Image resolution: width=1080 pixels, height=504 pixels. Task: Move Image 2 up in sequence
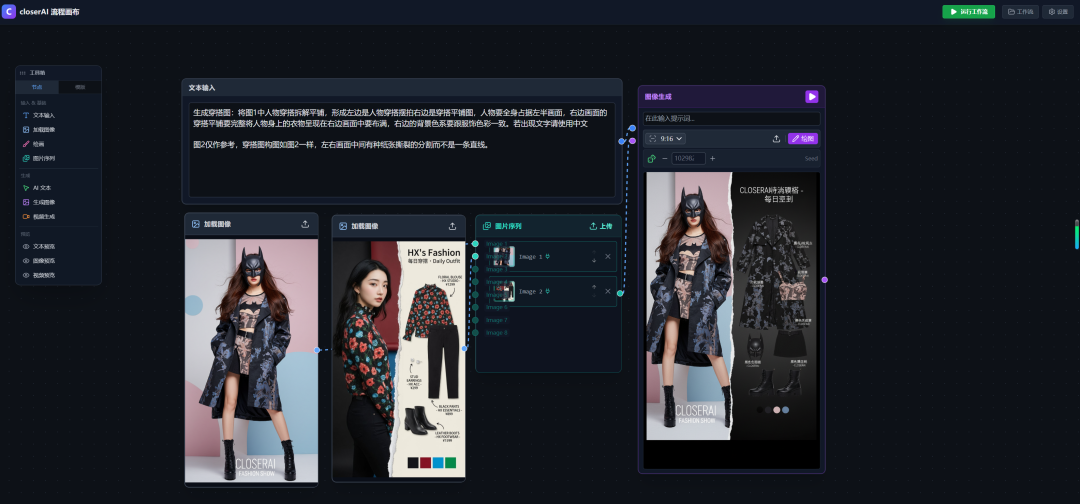(594, 287)
